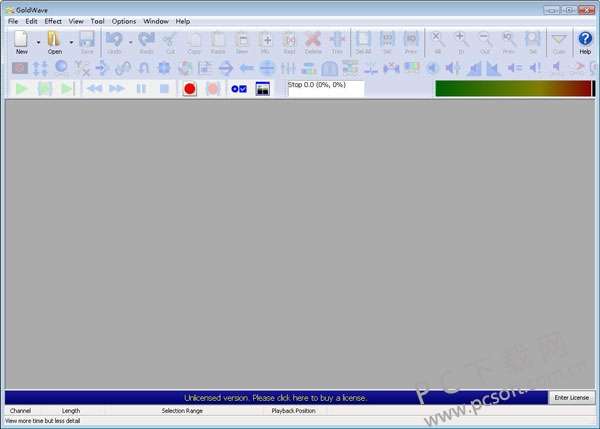
Task: Click the Fast Forward playback button
Action: [117, 89]
